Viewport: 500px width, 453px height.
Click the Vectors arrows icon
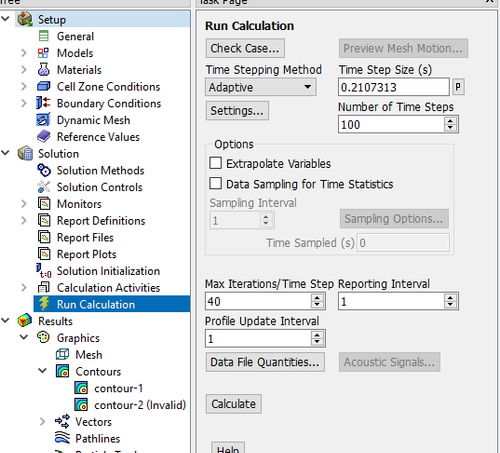tap(62, 421)
